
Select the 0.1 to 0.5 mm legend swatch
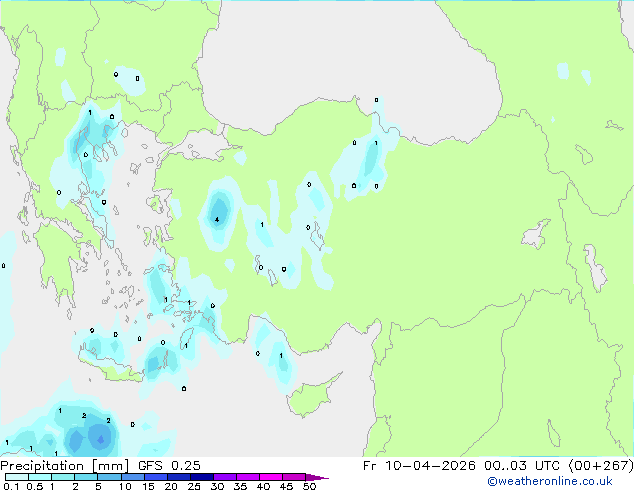[x=17, y=477]
